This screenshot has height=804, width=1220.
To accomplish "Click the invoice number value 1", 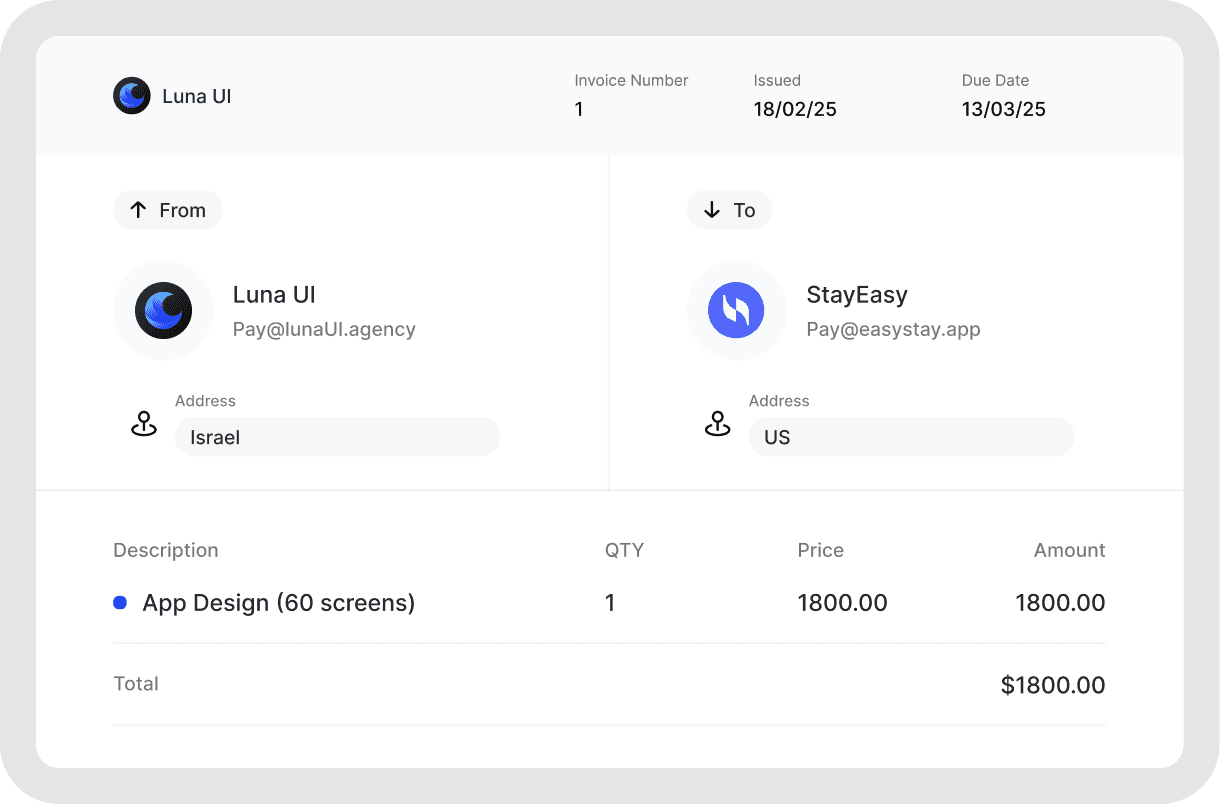I will [579, 109].
